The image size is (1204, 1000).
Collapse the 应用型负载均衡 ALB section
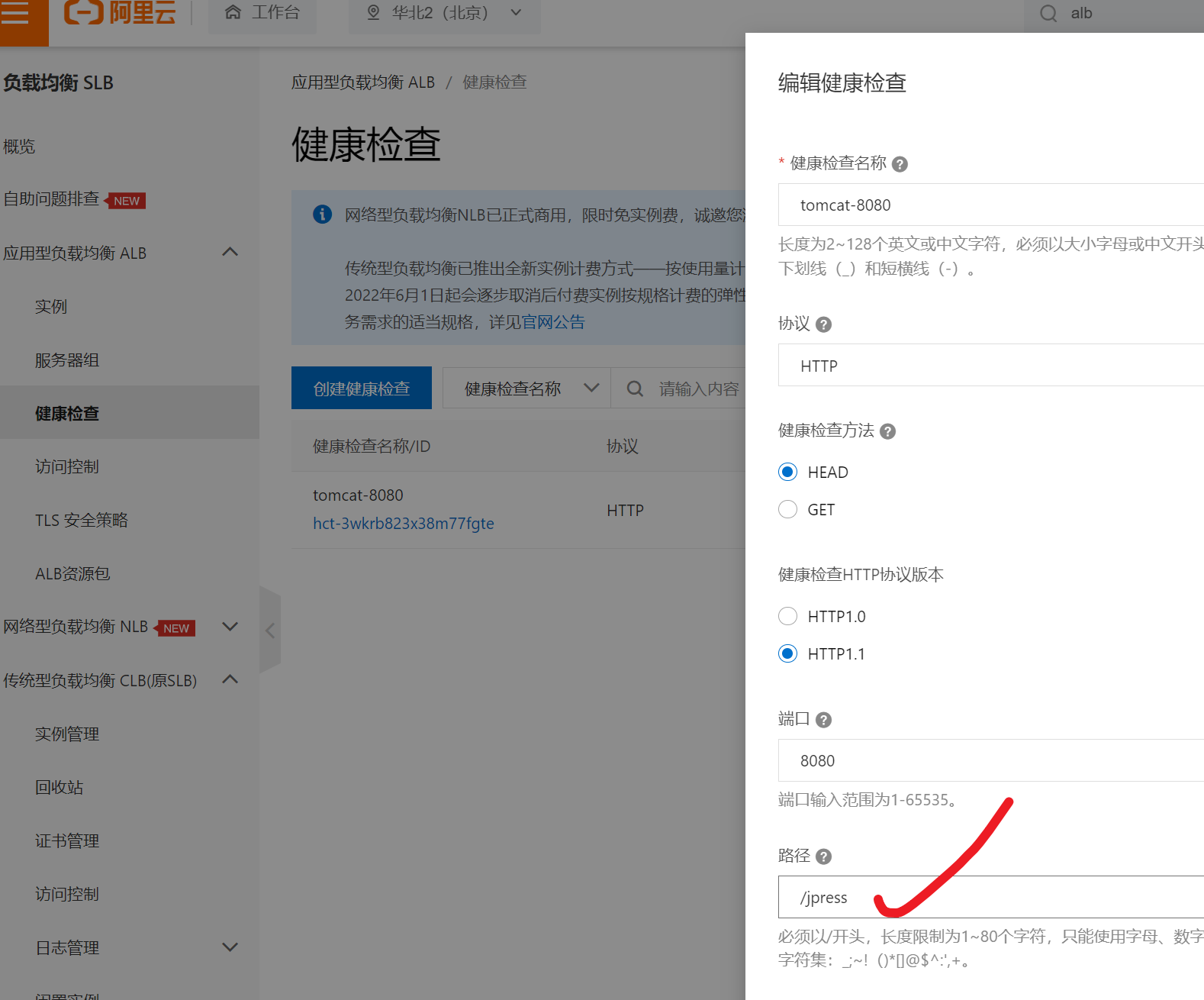pos(230,252)
